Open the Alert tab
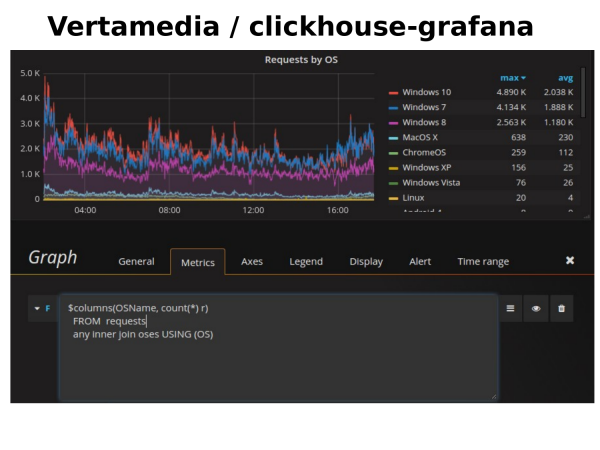Image resolution: width=600 pixels, height=450 pixels. pos(420,262)
